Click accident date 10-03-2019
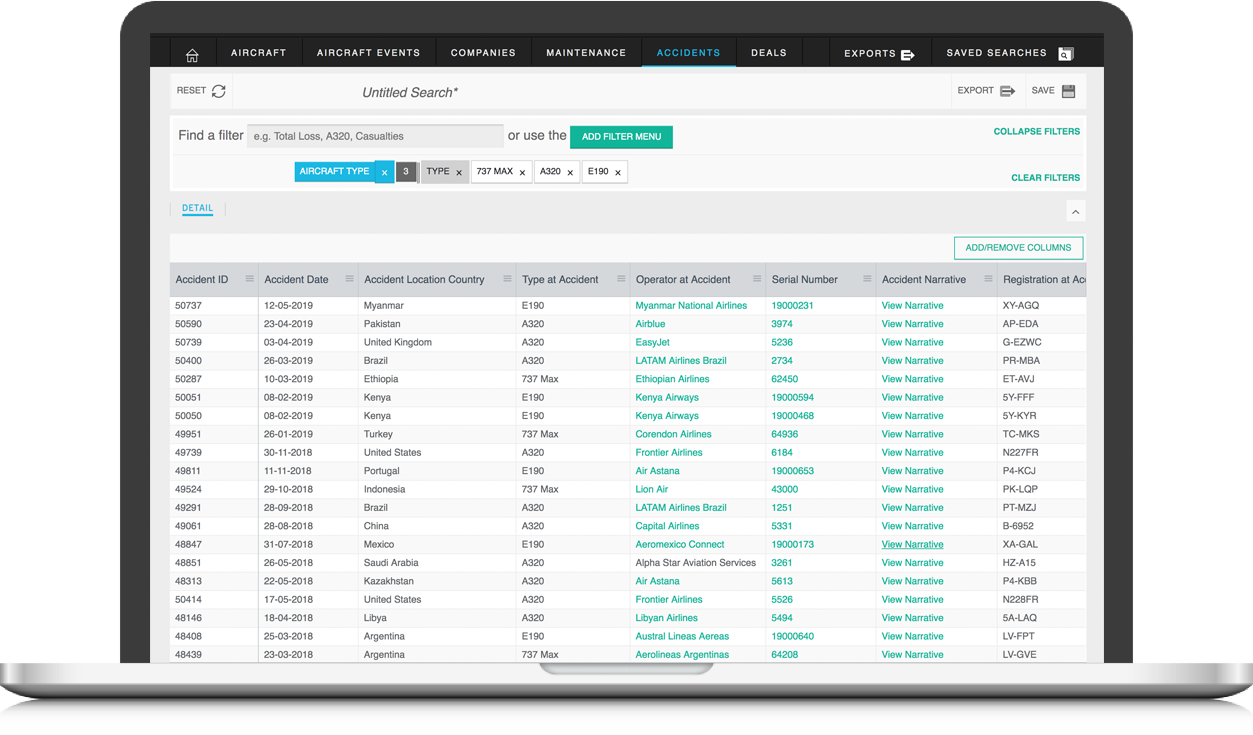Screen dimensions: 1253x735 click(x=288, y=379)
